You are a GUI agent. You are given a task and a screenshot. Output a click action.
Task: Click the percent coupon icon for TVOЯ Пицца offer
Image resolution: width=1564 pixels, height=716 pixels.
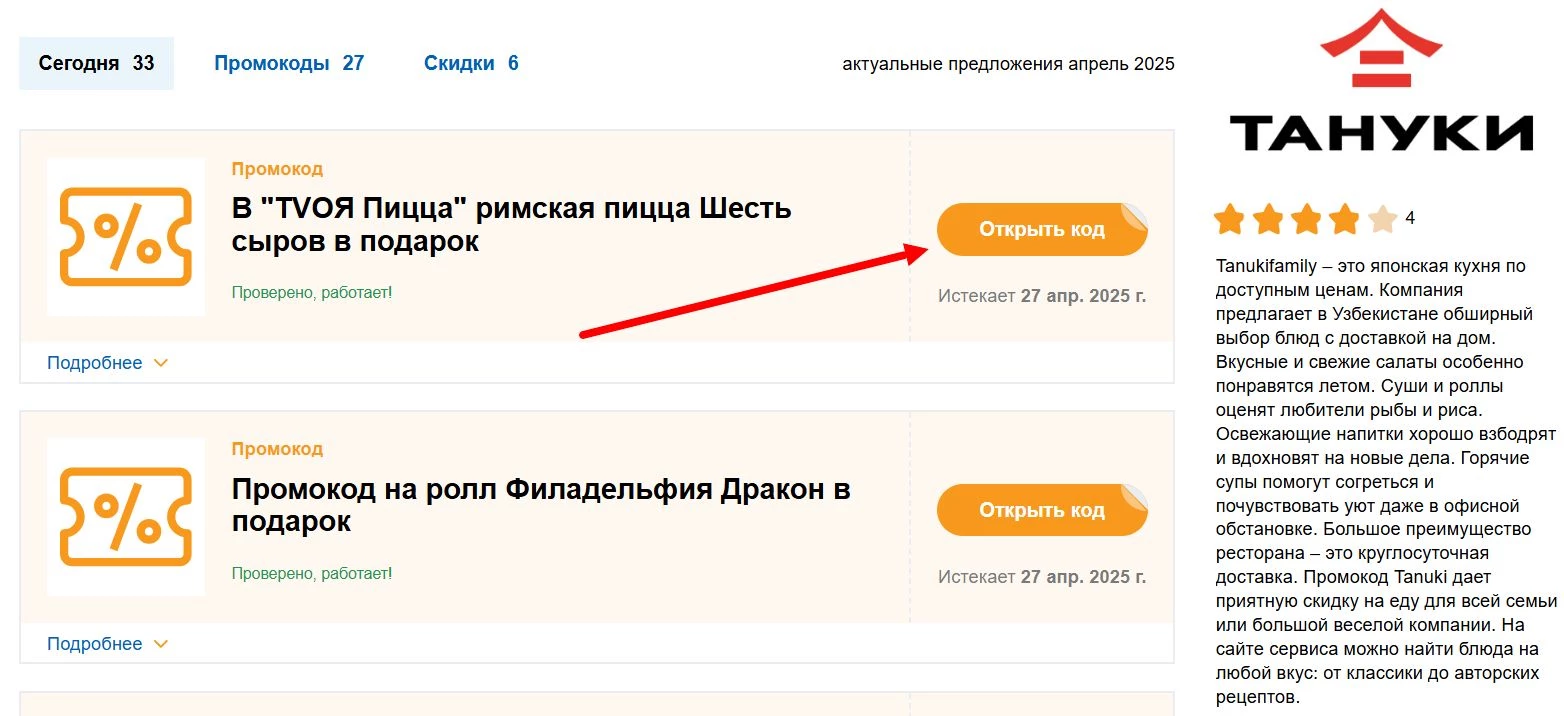coord(125,237)
